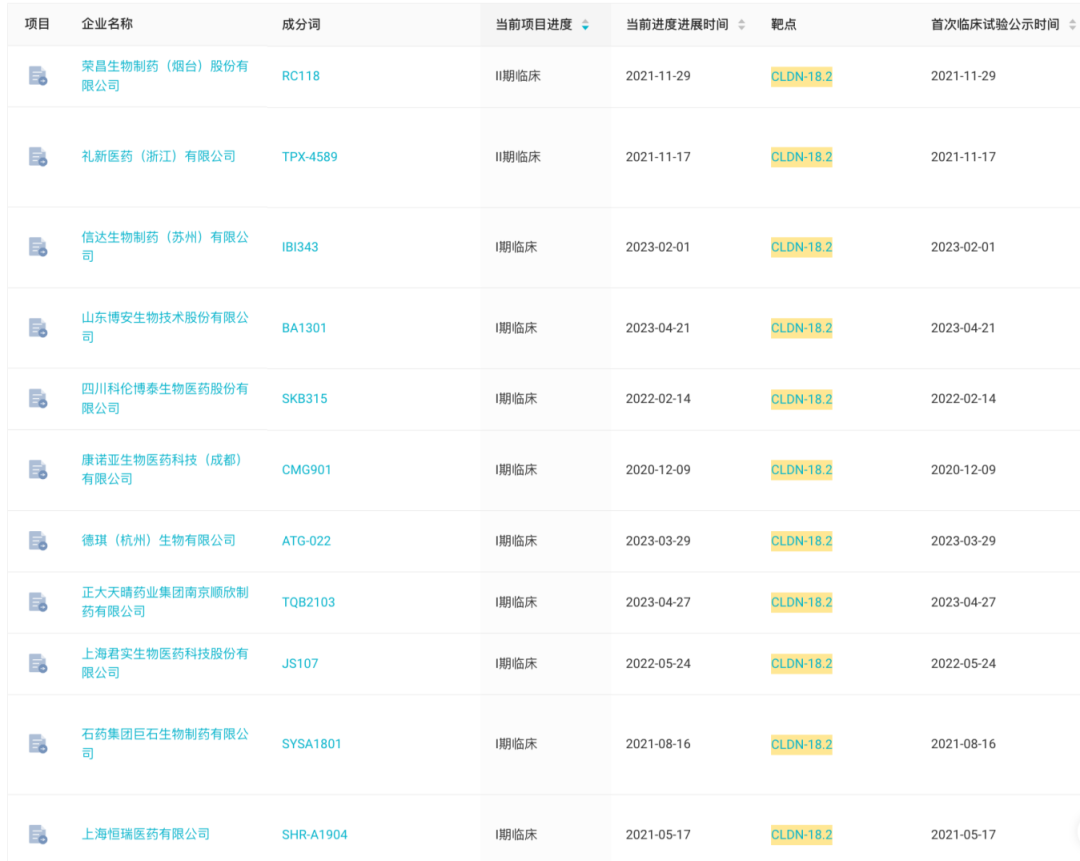Open ingredient link CMG901
Screen dimensions: 1080x861
(x=306, y=470)
